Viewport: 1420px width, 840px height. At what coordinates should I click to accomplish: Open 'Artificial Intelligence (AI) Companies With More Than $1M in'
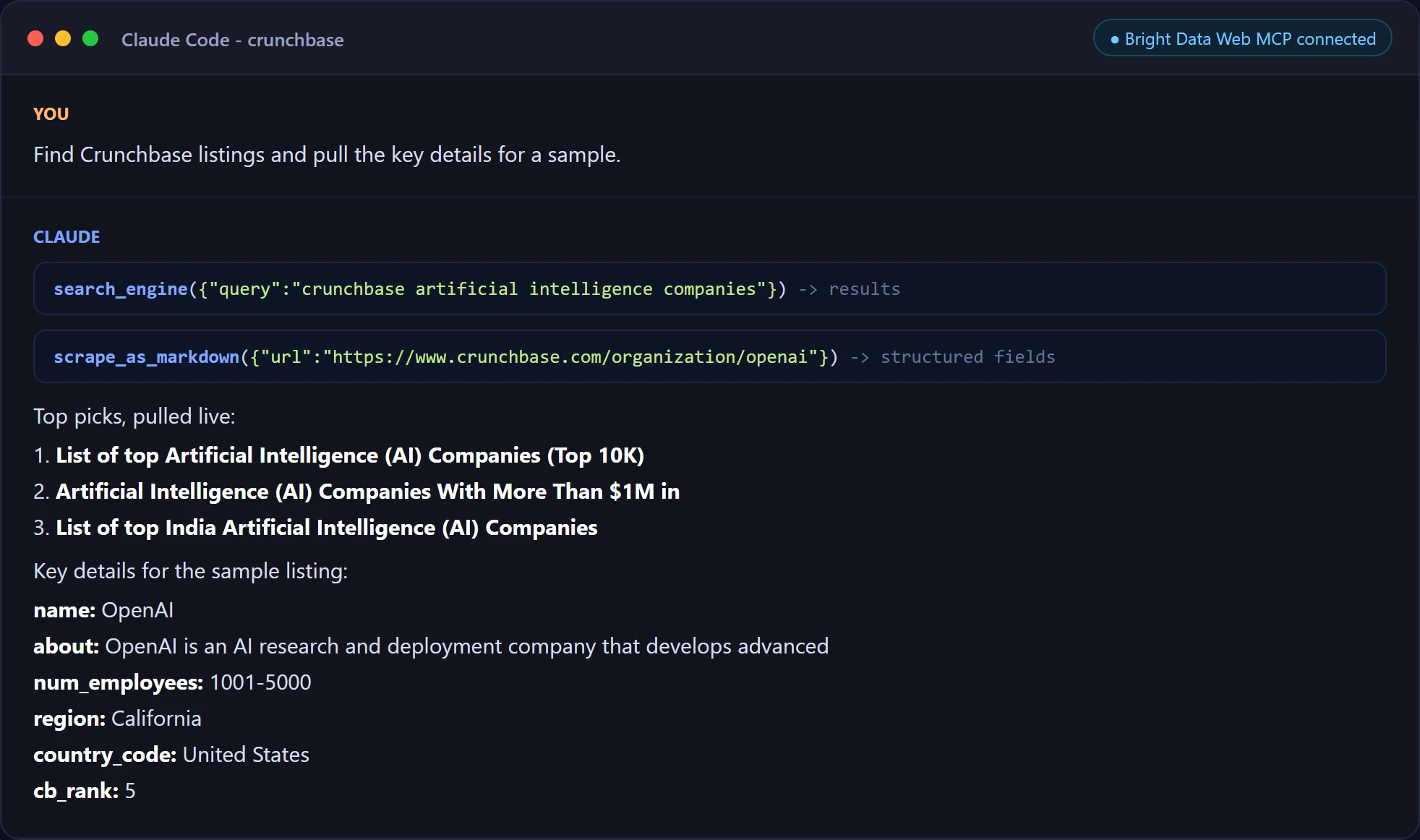coord(367,492)
